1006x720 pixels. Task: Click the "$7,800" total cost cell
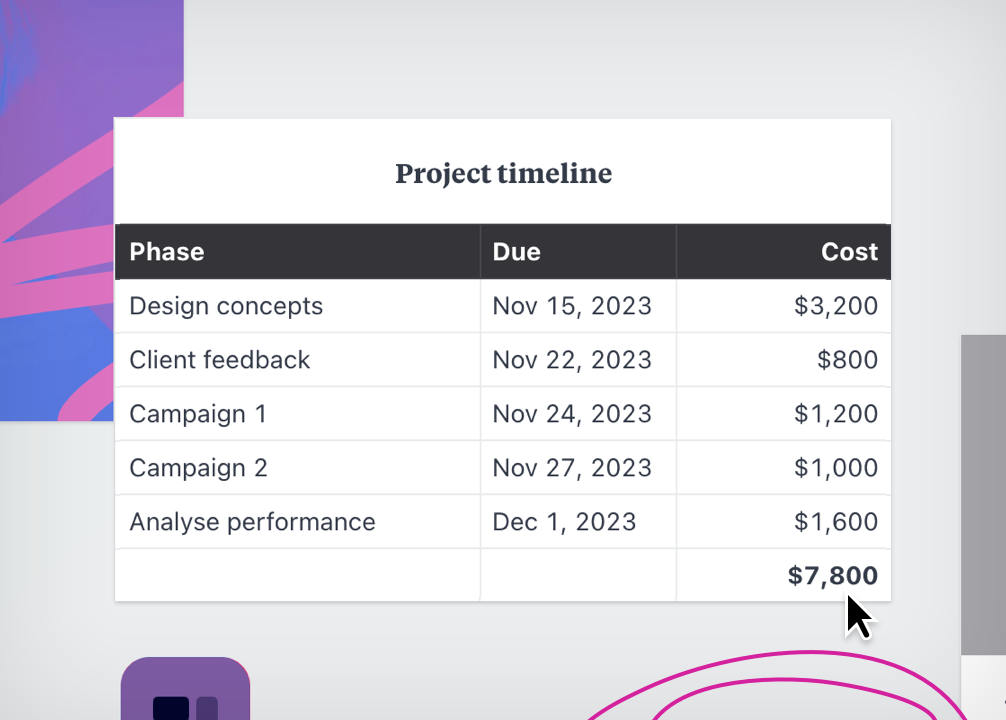pyautogui.click(x=832, y=576)
